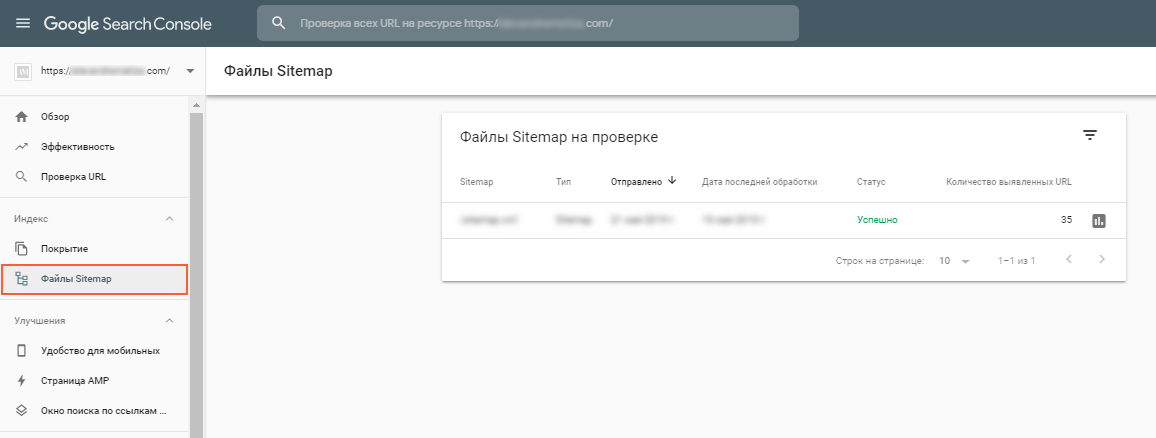Go to next page of sitemaps
Viewport: 1156px width, 438px height.
[1101, 260]
